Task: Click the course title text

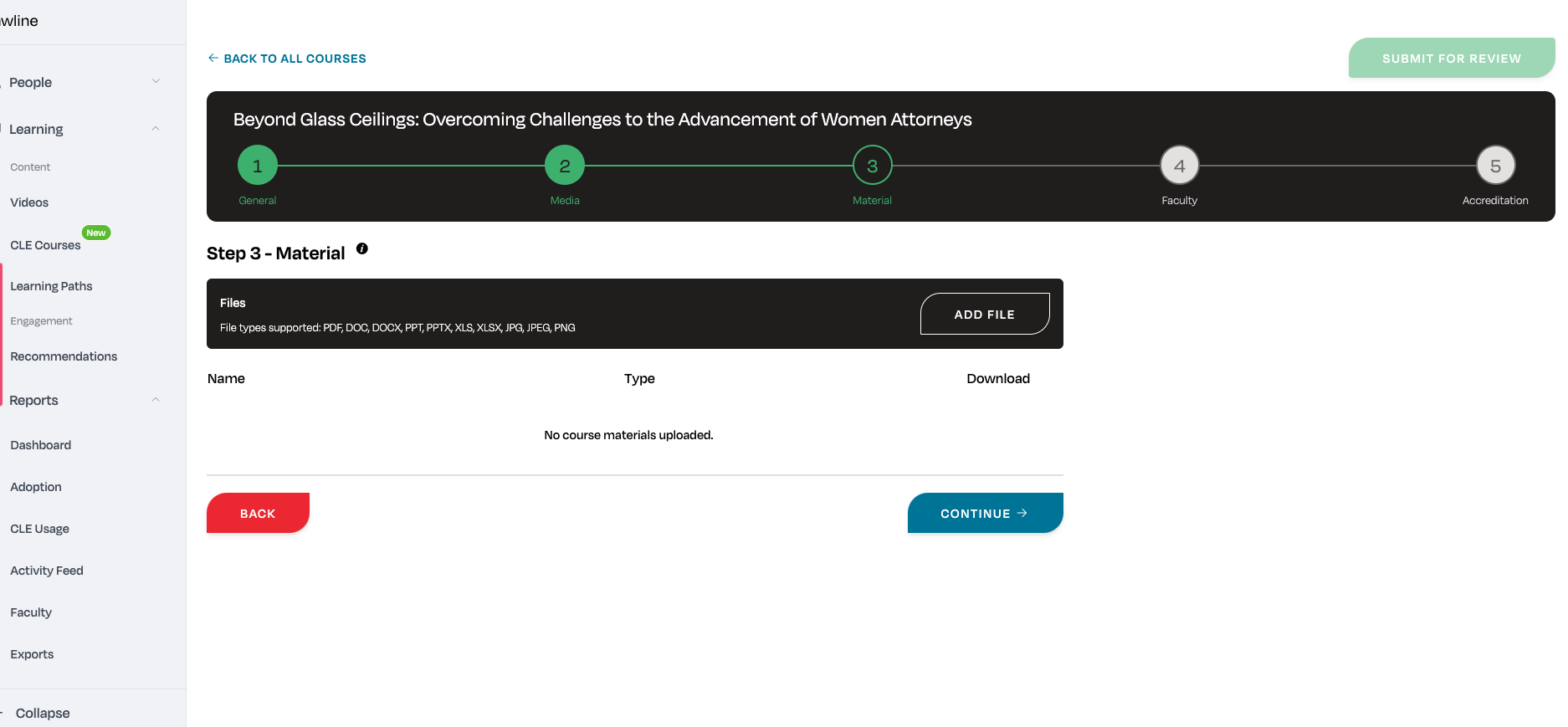Action: click(602, 119)
